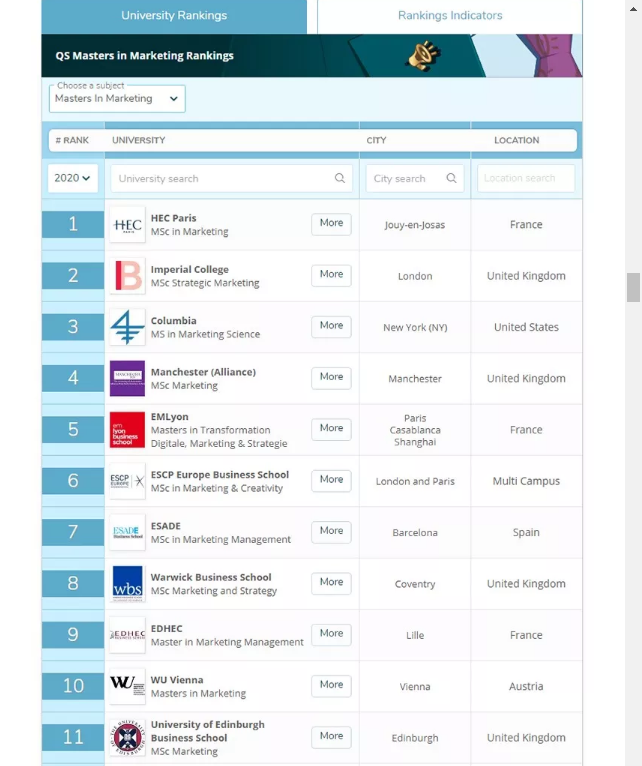
Task: Click the Imperial College logo
Action: [x=128, y=276]
